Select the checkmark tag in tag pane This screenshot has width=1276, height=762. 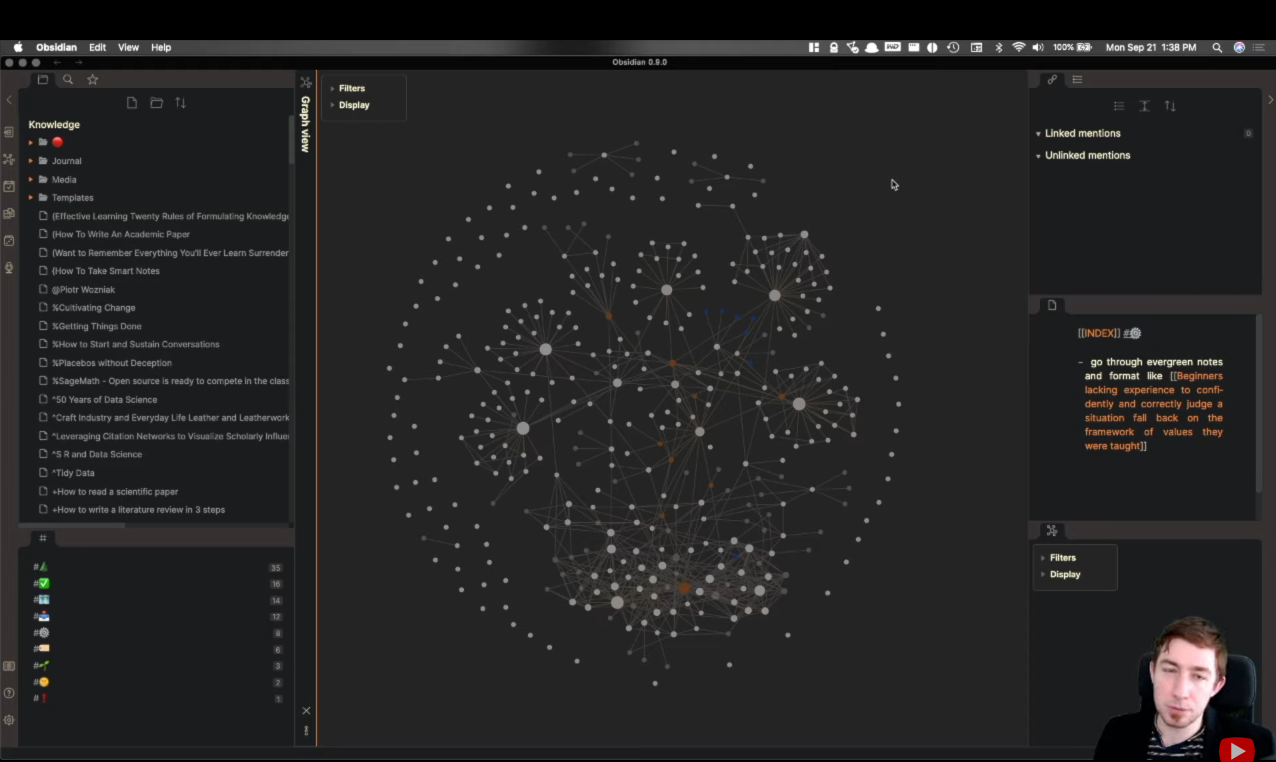41,583
